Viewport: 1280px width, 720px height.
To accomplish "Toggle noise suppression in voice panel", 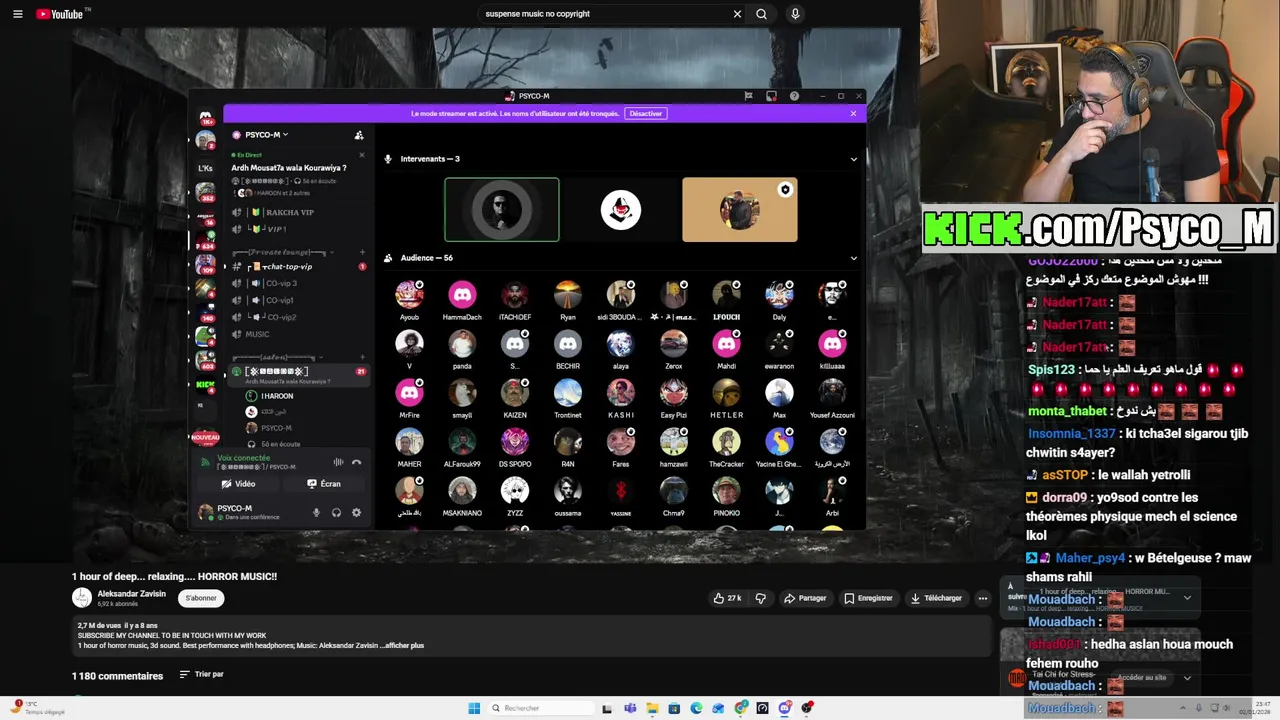I will tap(338, 462).
